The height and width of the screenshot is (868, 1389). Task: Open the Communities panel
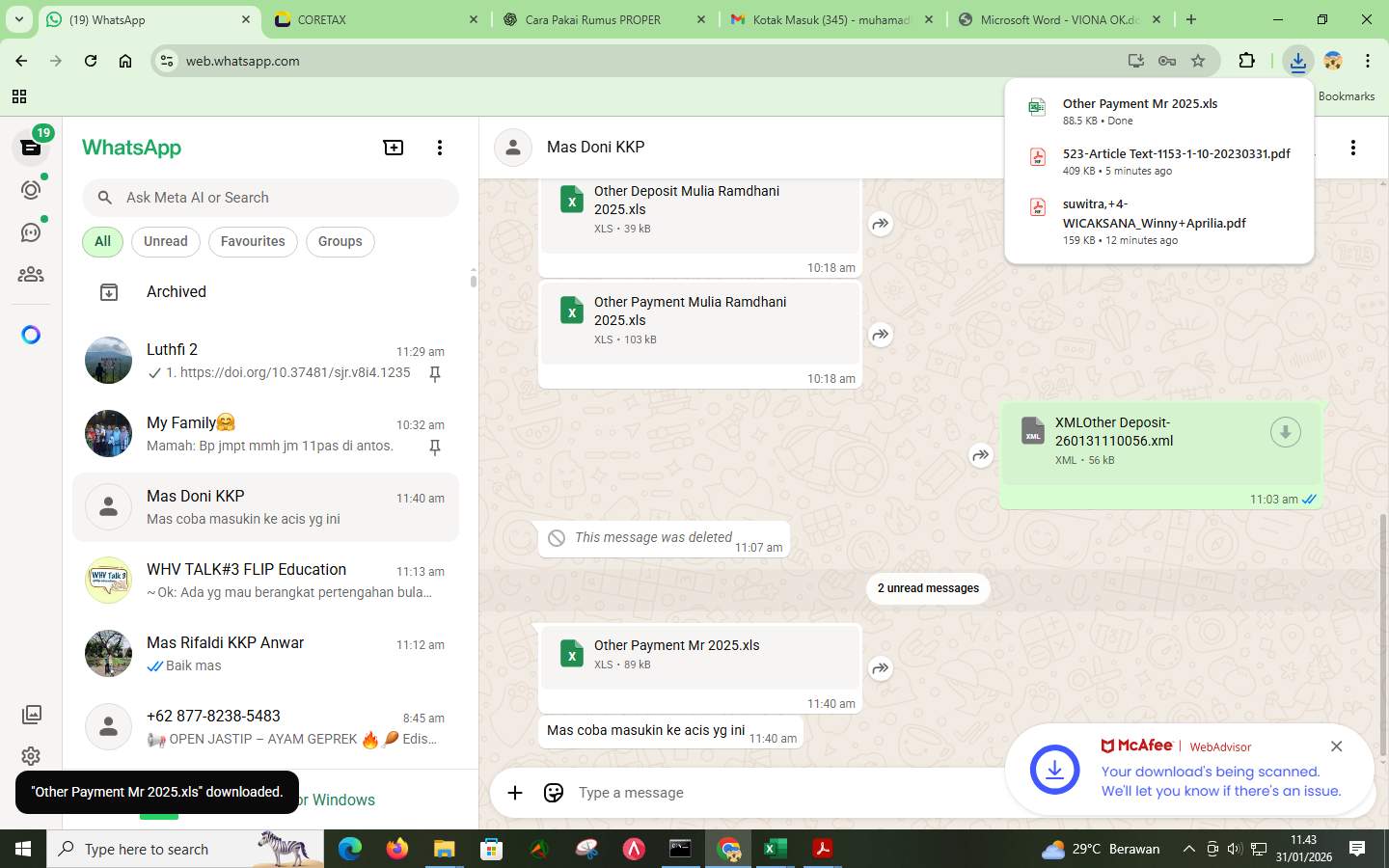tap(31, 274)
